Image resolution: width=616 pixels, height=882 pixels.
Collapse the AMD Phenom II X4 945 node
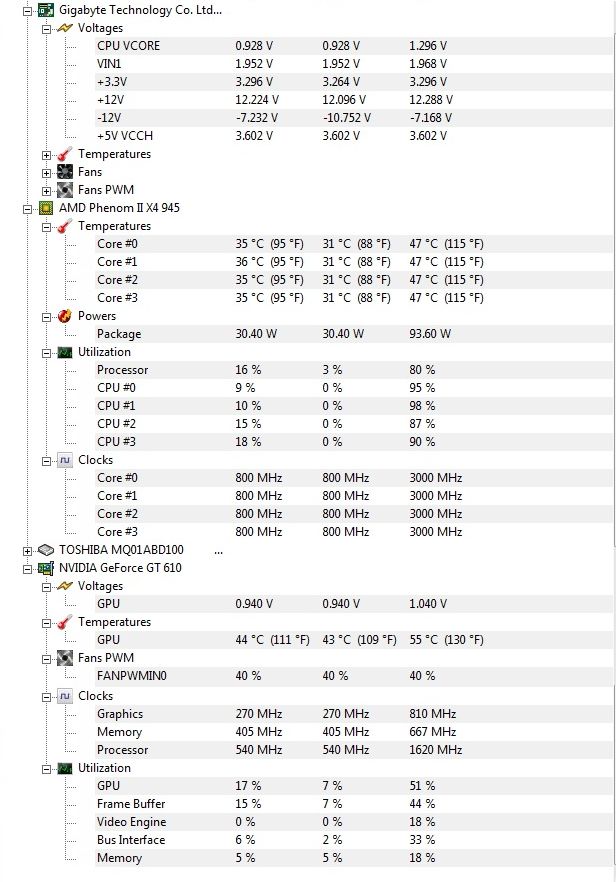pos(27,209)
